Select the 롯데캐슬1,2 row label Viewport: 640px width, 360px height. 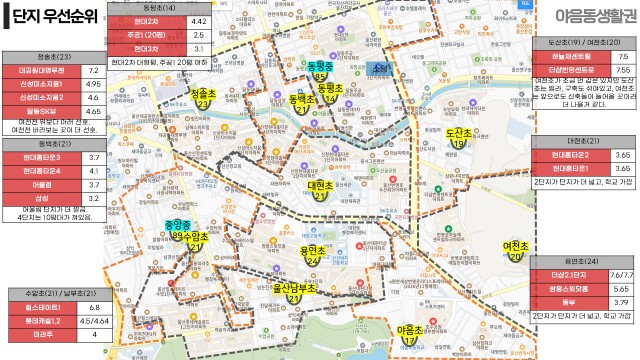42,322
